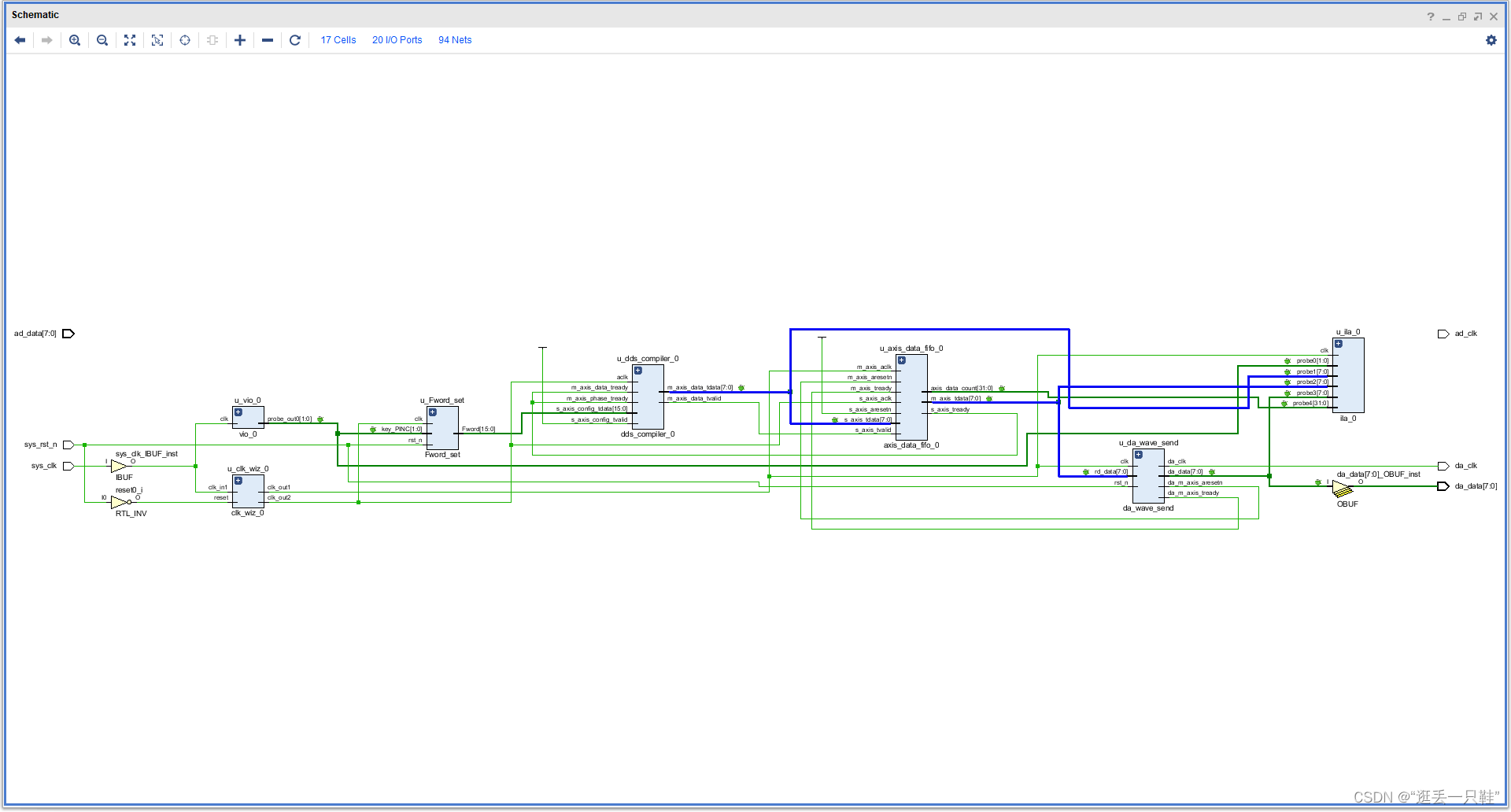
Task: Go forward to next schematic view
Action: pyautogui.click(x=47, y=40)
